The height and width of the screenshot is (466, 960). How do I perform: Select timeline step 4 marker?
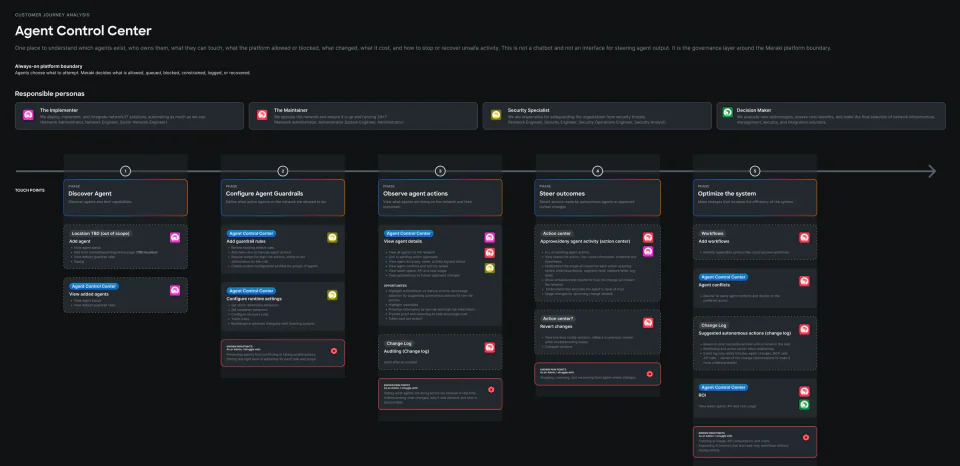[598, 171]
